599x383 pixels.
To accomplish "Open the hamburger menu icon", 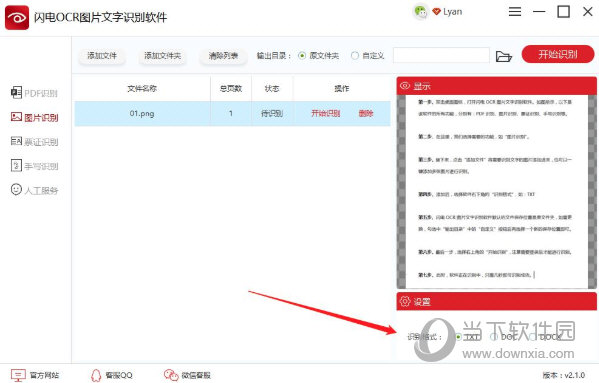I will pos(515,12).
